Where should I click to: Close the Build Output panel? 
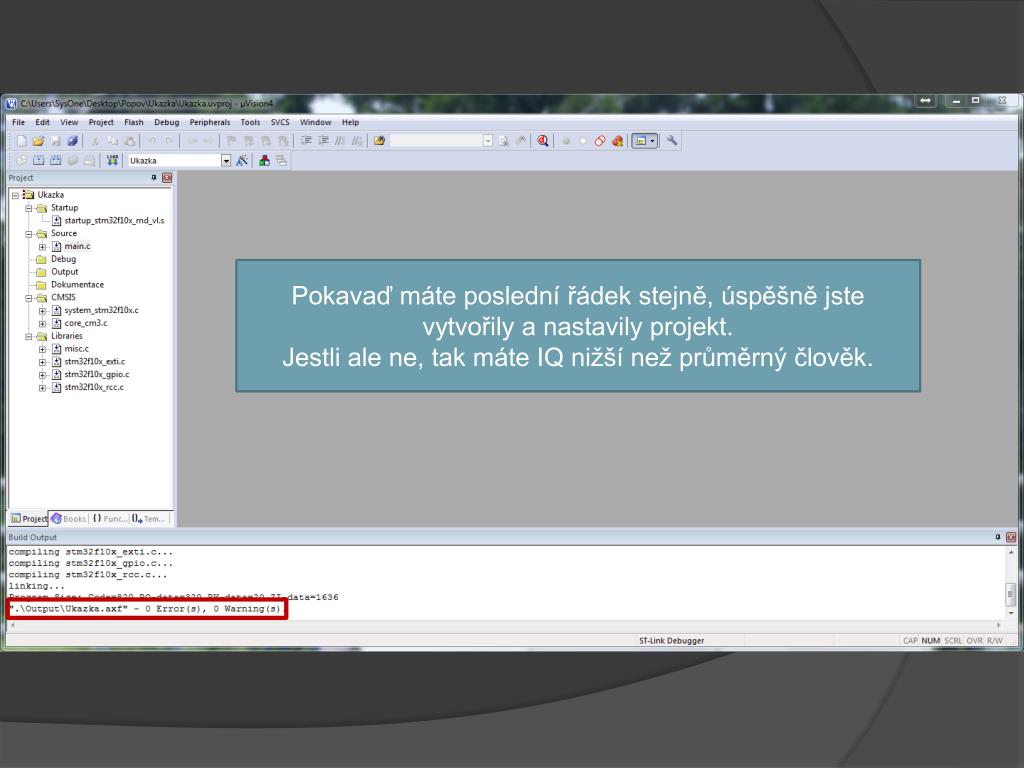(x=1011, y=537)
